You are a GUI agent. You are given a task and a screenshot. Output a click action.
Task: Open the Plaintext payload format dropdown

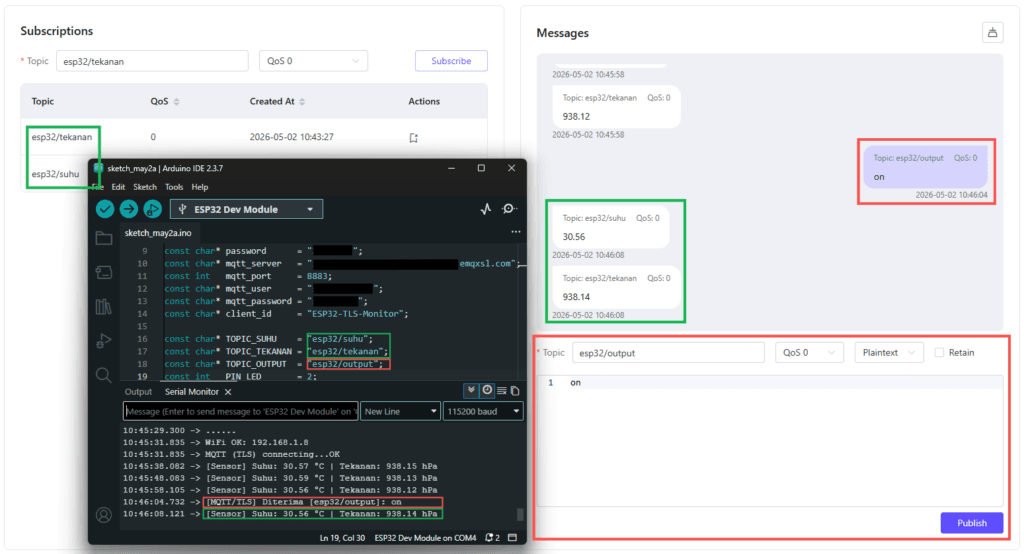coord(888,352)
